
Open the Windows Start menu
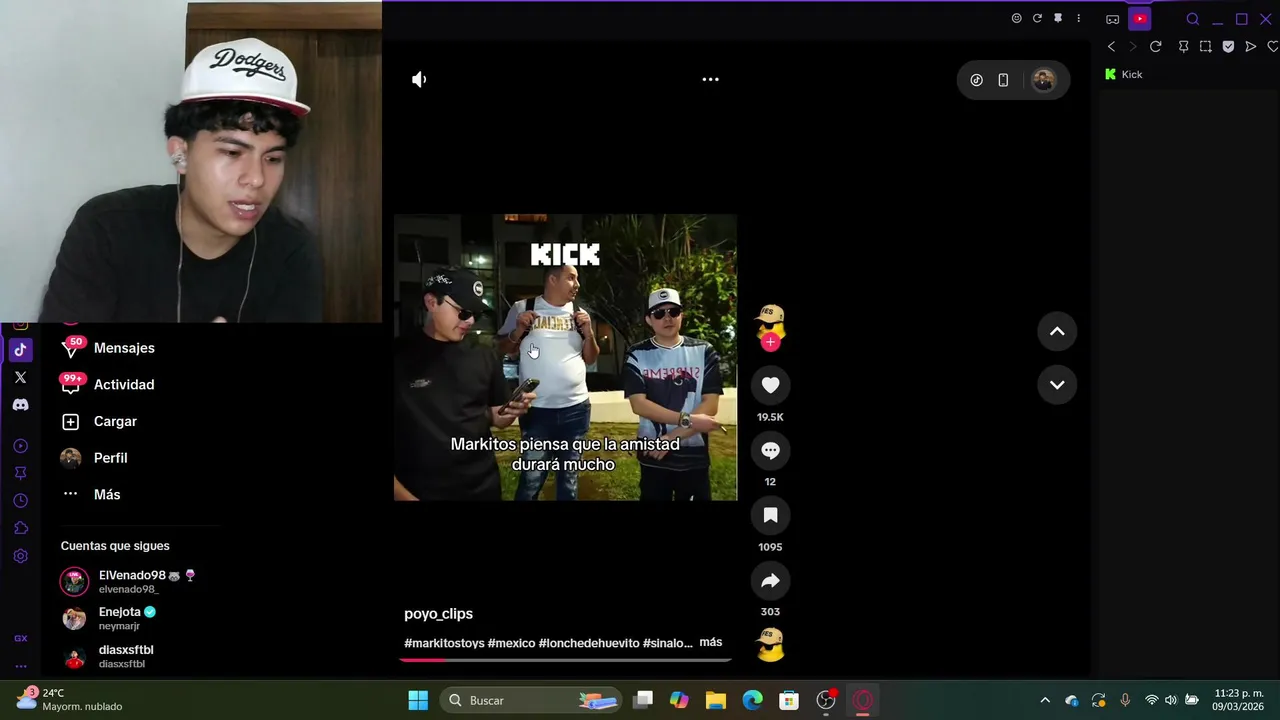click(418, 700)
